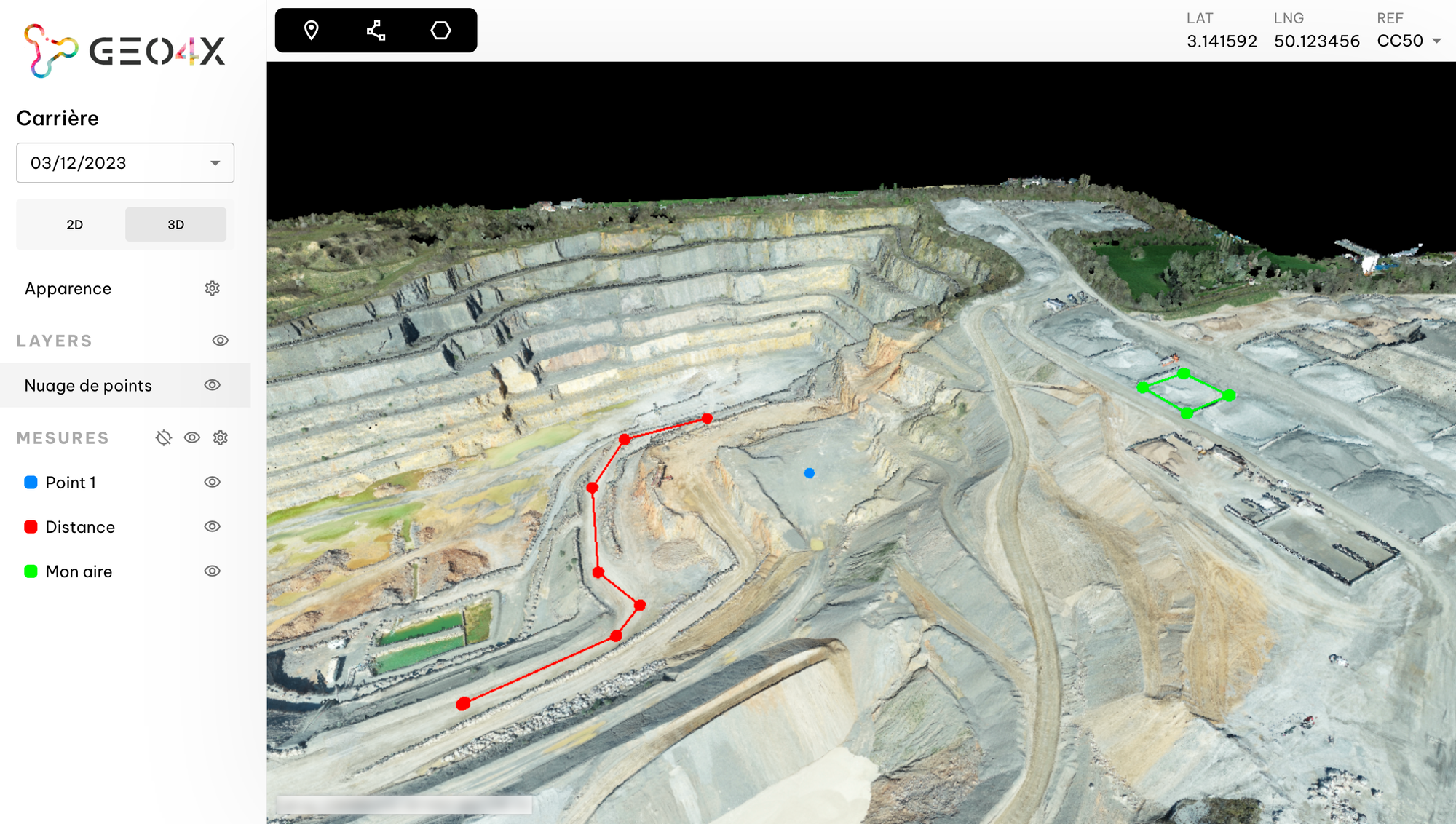Click the crossed-out sync icon beside Mesures

point(164,437)
